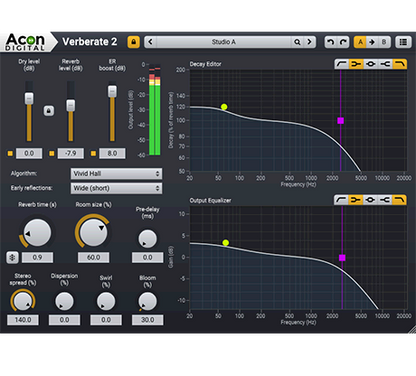The image size is (416, 376).
Task: Toggle Decay Editor peak band
Action: (370, 64)
